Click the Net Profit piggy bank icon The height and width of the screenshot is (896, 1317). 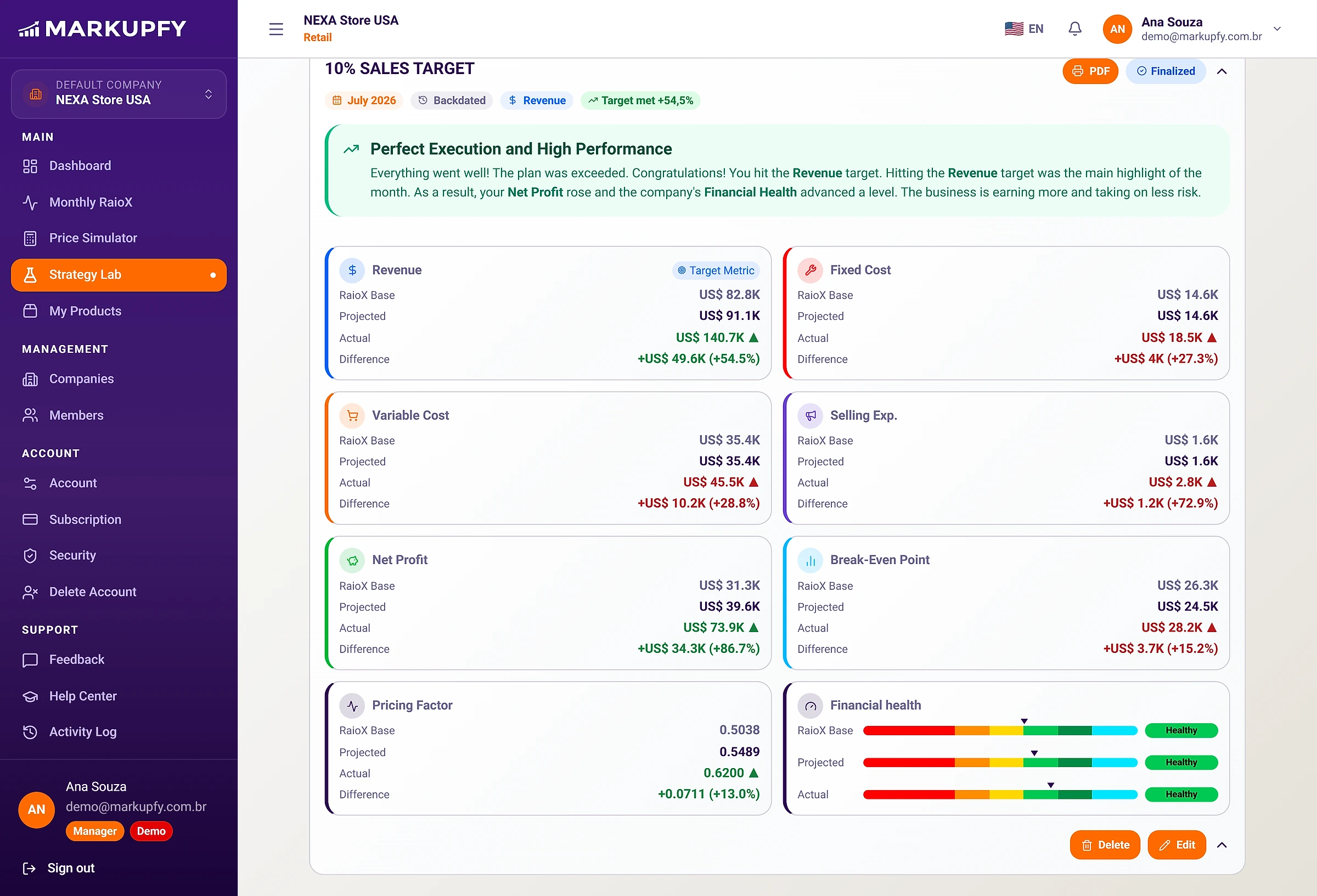(352, 561)
